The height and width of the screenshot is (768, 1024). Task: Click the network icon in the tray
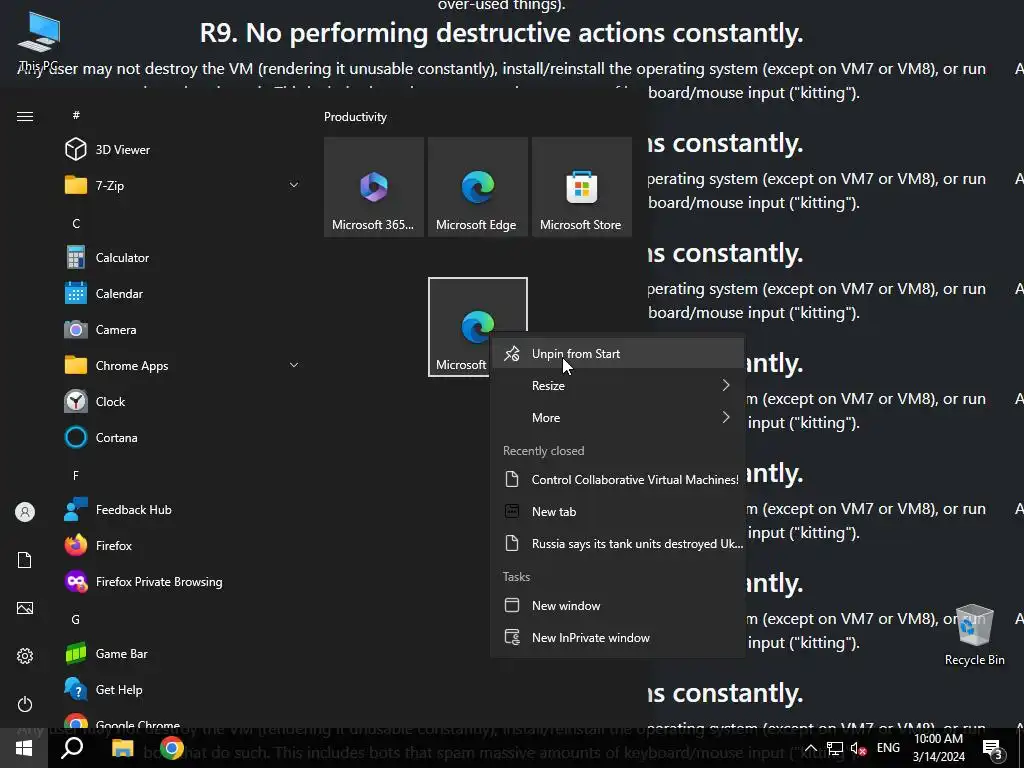click(835, 748)
